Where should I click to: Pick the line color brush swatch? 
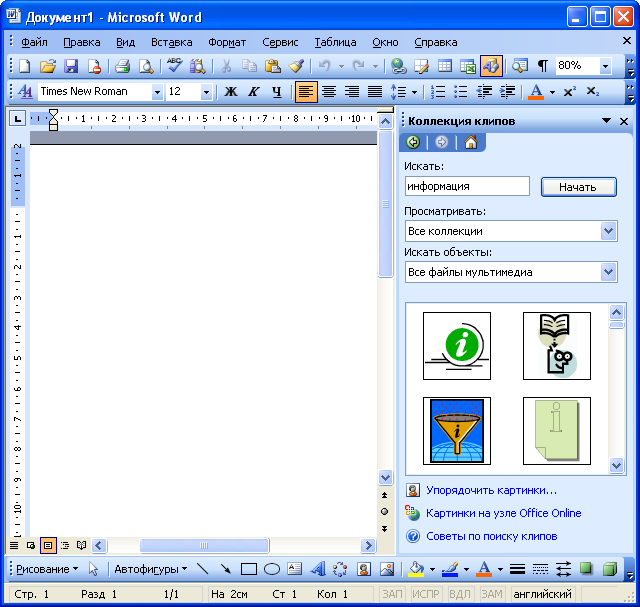coord(450,569)
